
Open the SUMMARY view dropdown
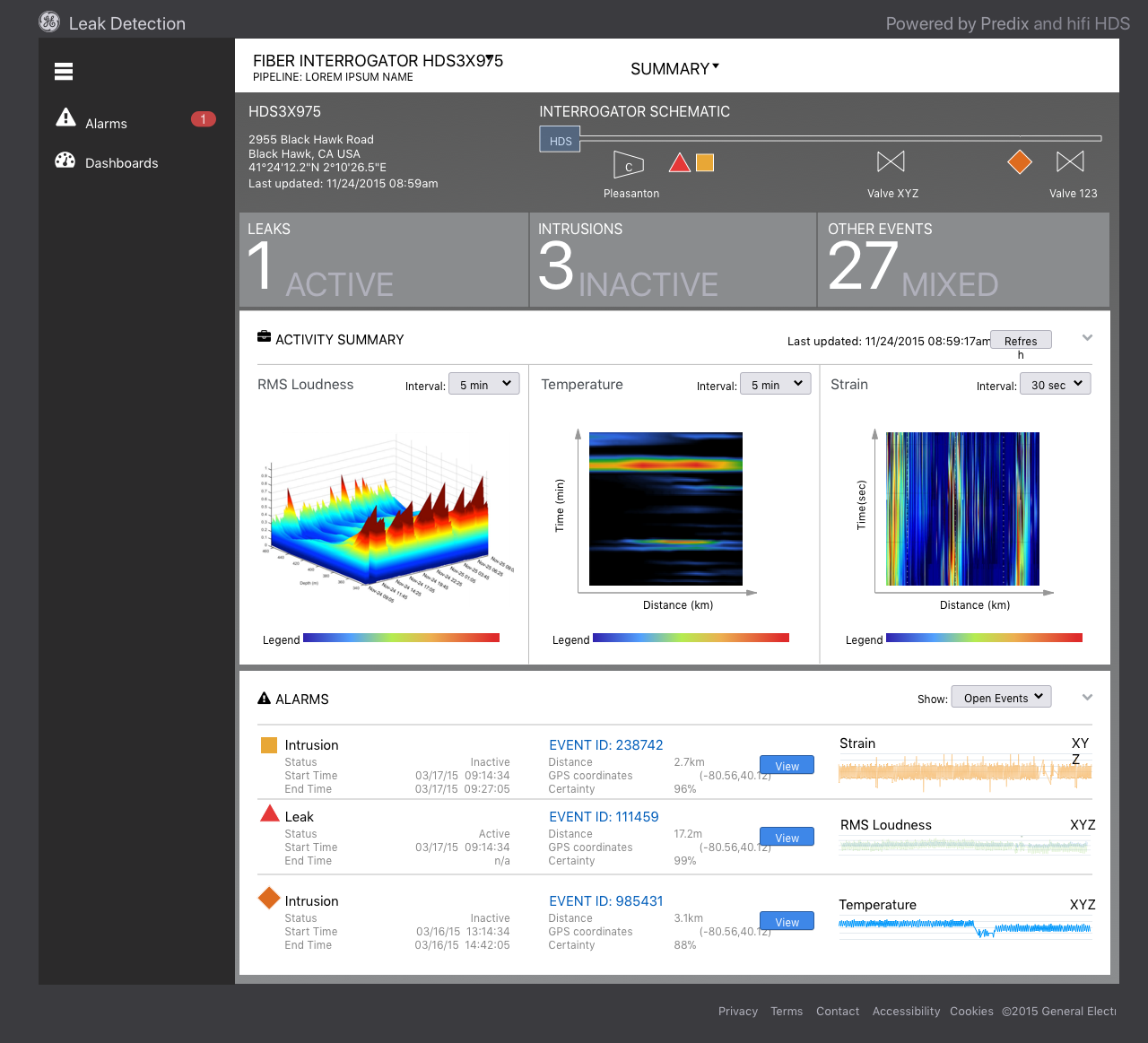tap(674, 69)
